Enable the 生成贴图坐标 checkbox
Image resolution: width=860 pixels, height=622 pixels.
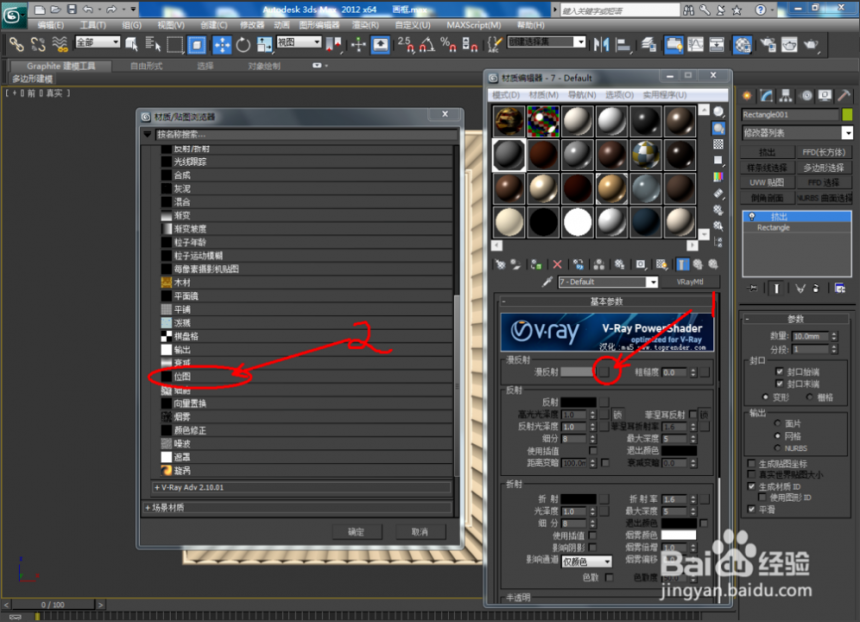(x=751, y=463)
